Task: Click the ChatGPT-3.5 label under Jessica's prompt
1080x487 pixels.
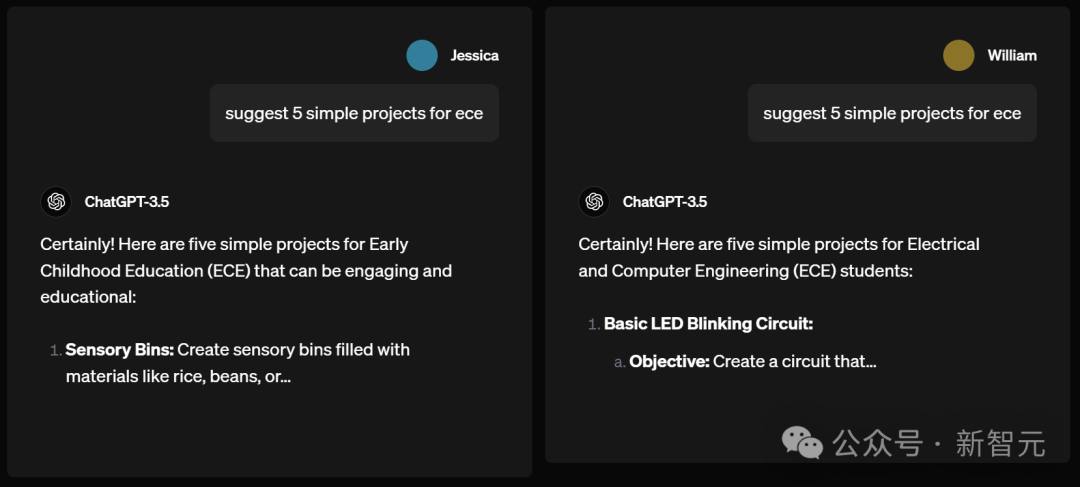Action: coord(127,202)
